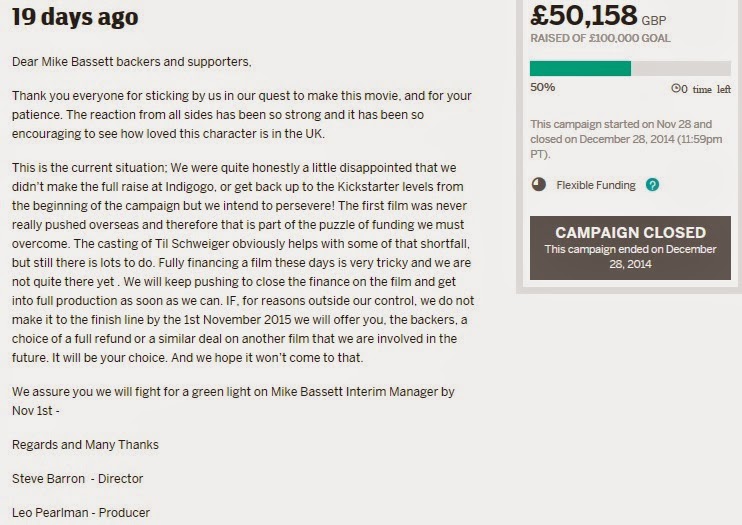Click the £50,158 raised amount
The width and height of the screenshot is (742, 525).
(583, 16)
